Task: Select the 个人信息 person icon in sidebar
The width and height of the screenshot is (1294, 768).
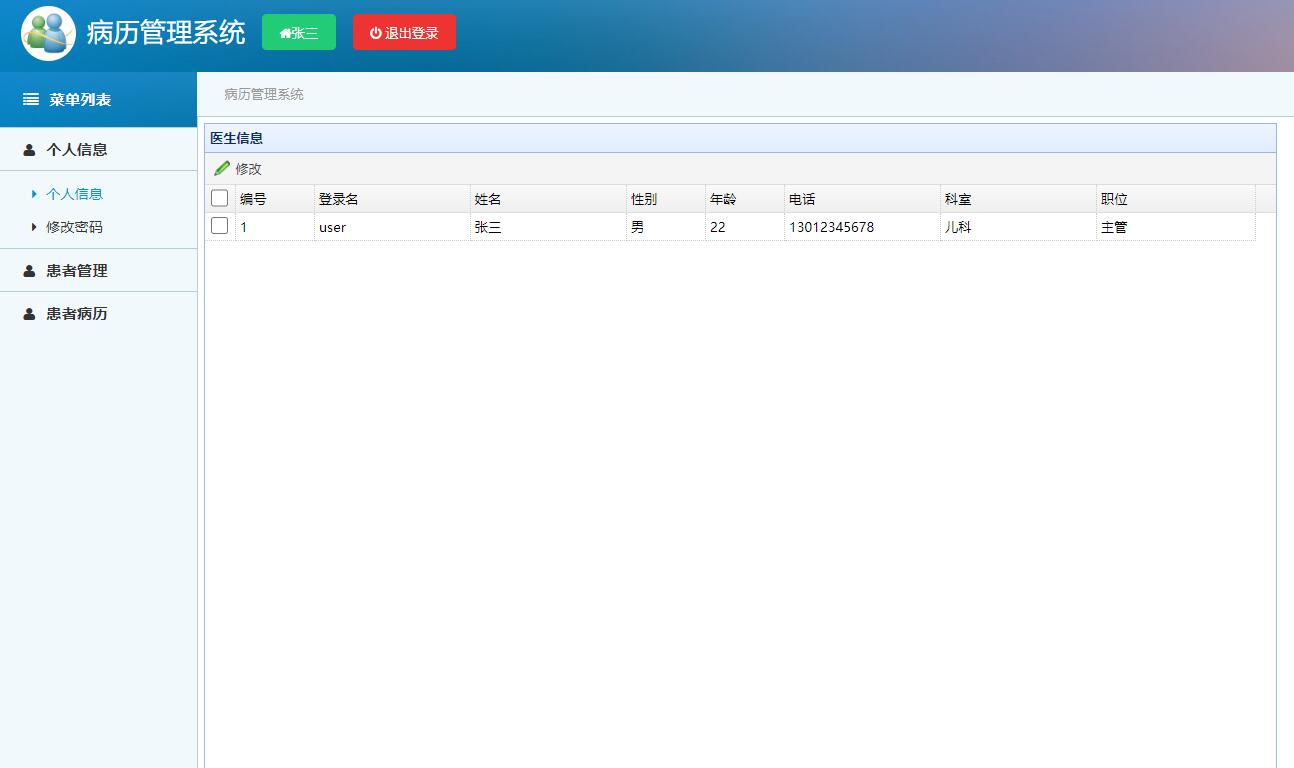Action: pos(27,149)
